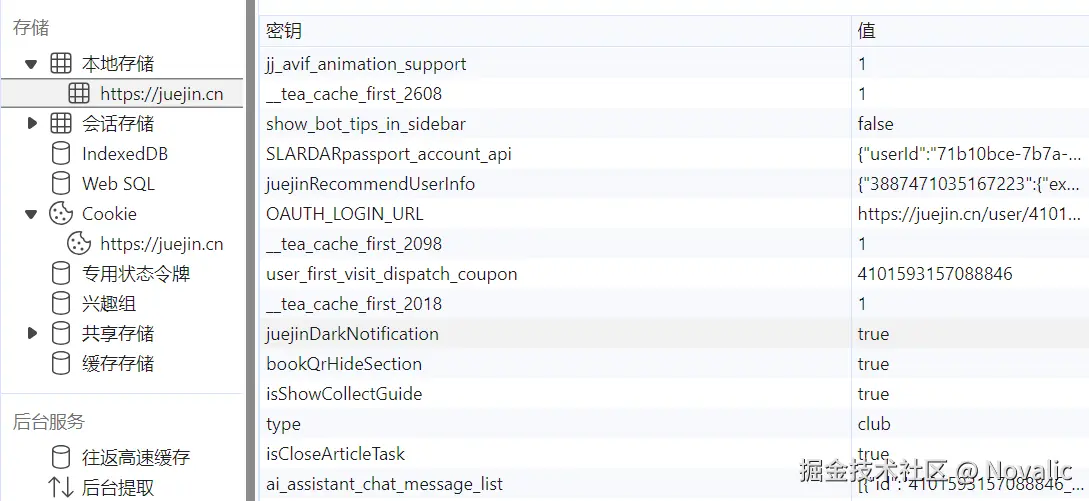The image size is (1089, 501).
Task: Open 兴趣组 in the sidebar
Action: click(109, 304)
